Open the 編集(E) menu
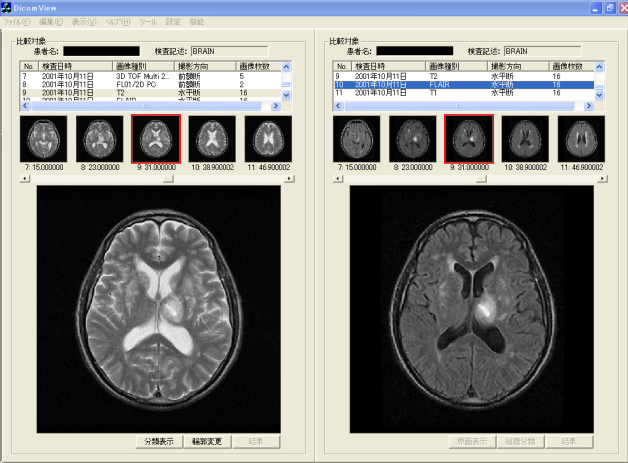Screen dimensions: 628x463 pyautogui.click(x=51, y=21)
